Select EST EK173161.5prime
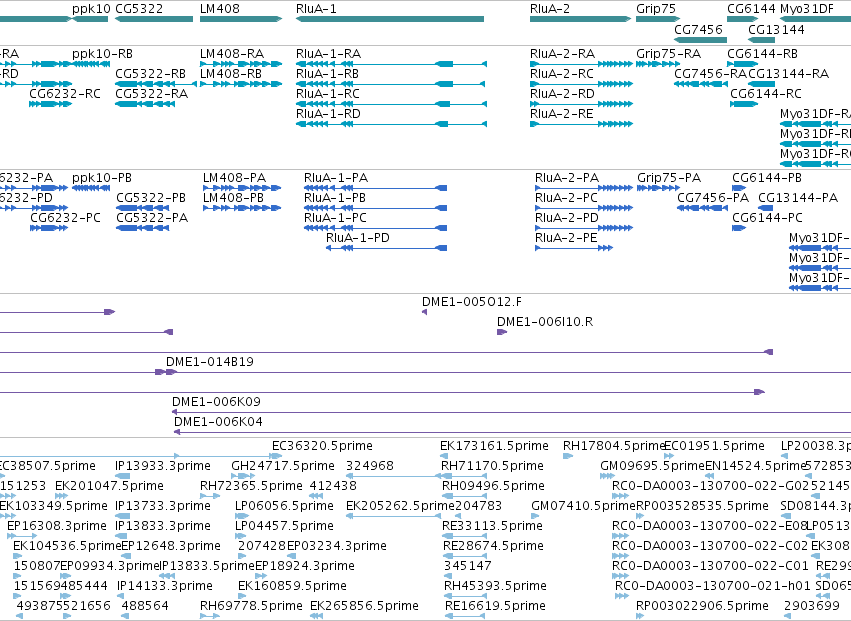The height and width of the screenshot is (621, 851). coord(494,446)
